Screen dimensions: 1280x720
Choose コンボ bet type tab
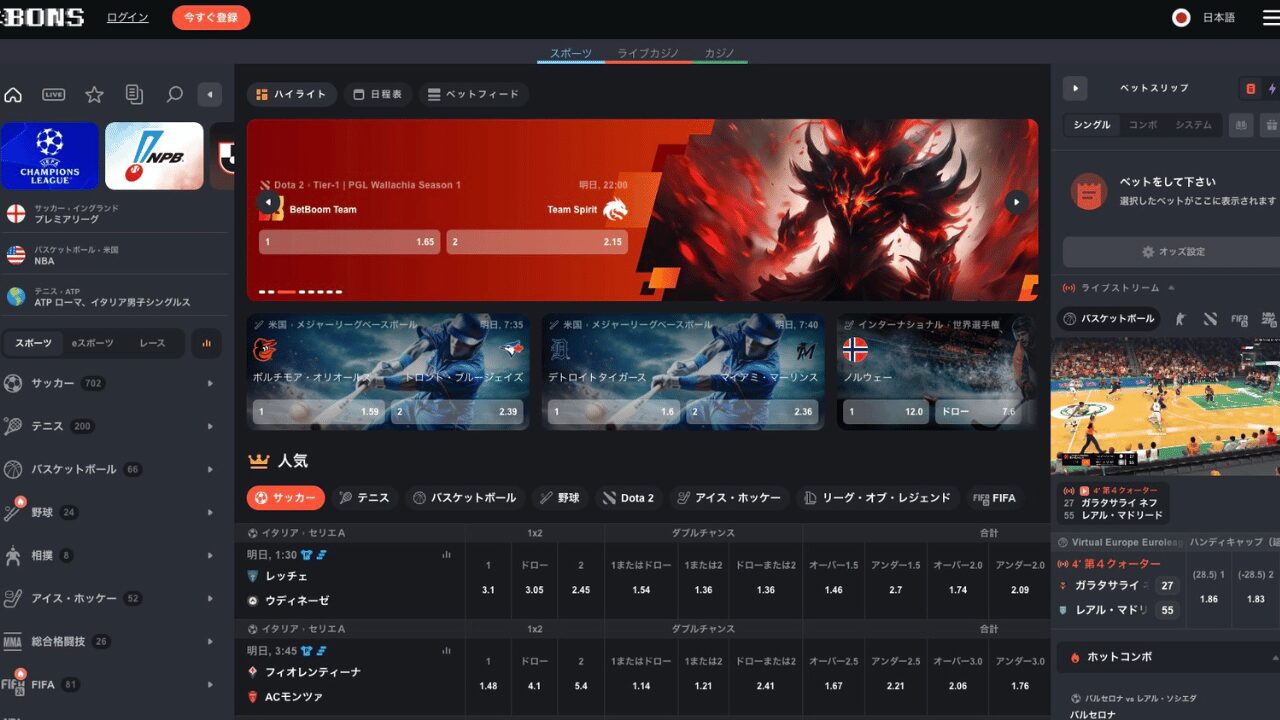pyautogui.click(x=1143, y=125)
